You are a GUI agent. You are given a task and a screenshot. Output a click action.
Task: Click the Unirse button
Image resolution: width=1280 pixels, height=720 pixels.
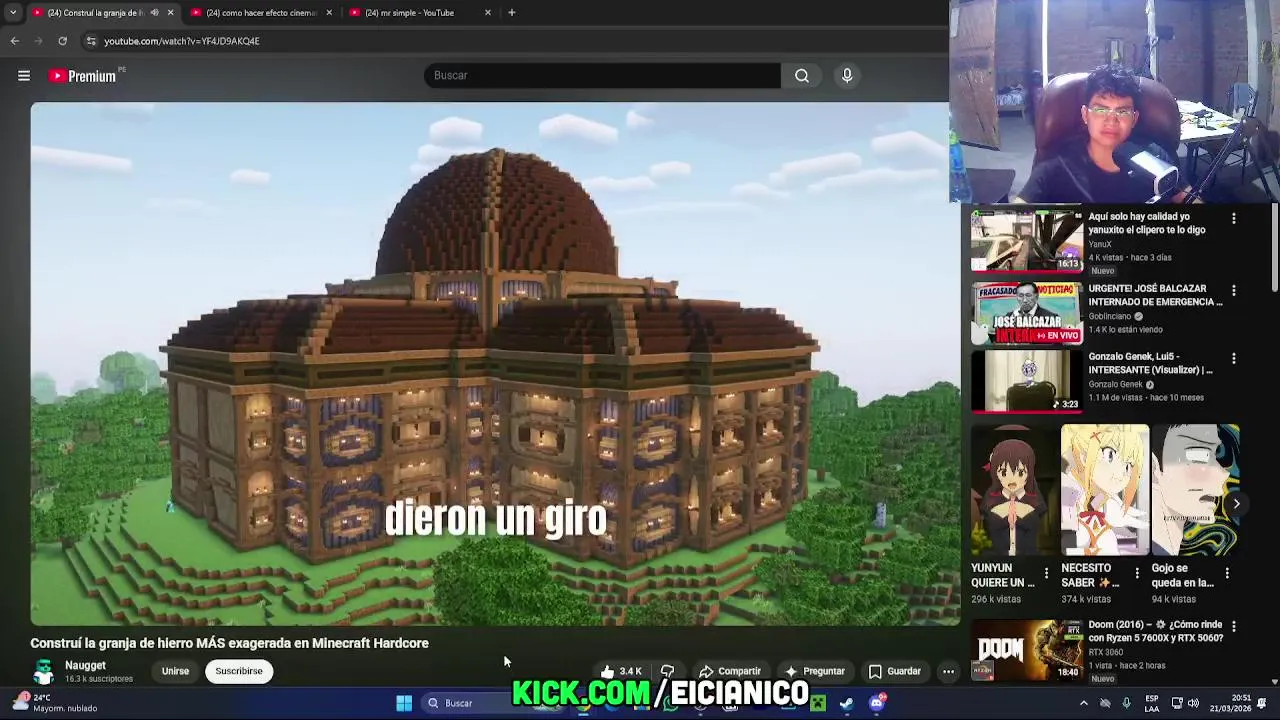pos(175,671)
